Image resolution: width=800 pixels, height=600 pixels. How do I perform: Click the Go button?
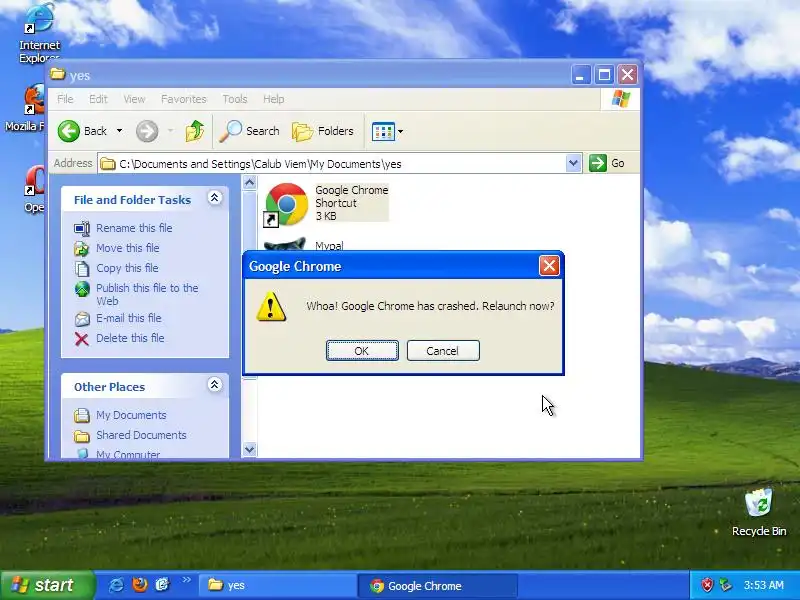tap(607, 163)
